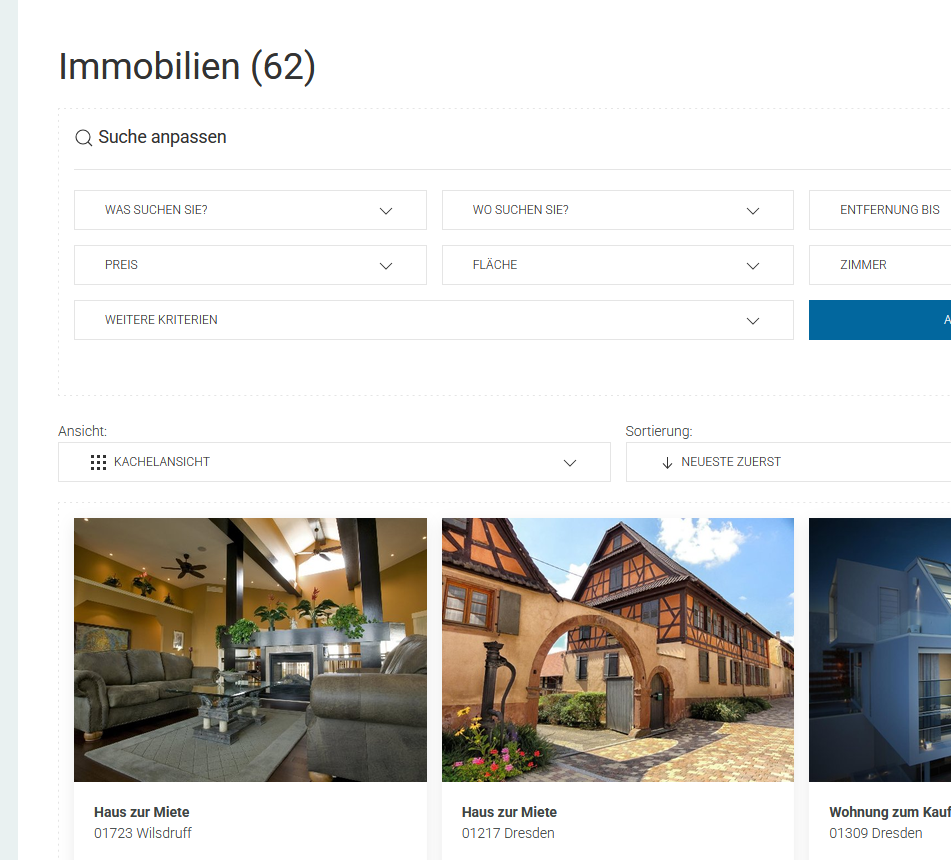Click the 01217 Dresden location text
Screen dimensions: 951x860
pyautogui.click(x=508, y=833)
